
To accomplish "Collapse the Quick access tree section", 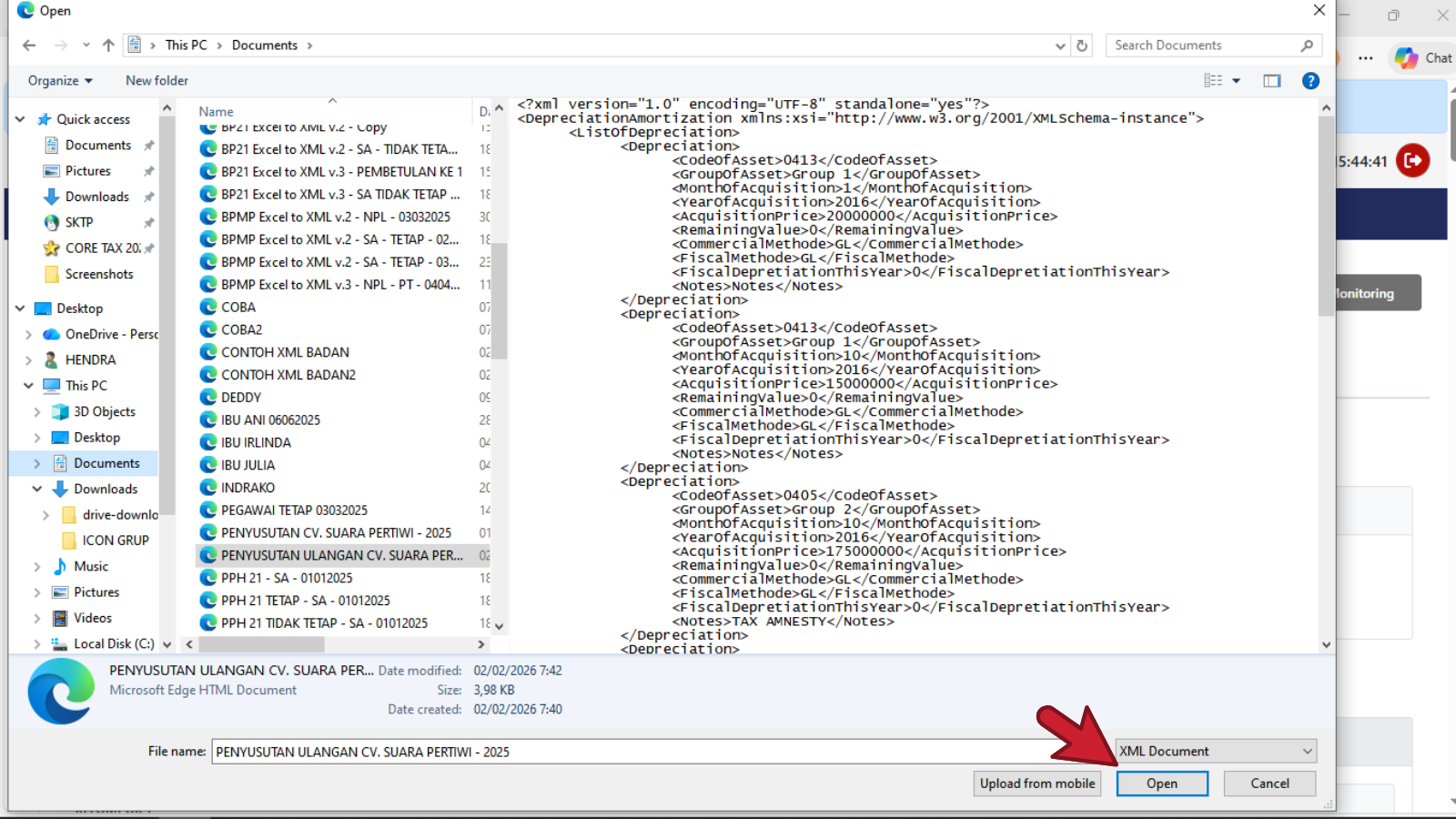I will pyautogui.click(x=20, y=119).
